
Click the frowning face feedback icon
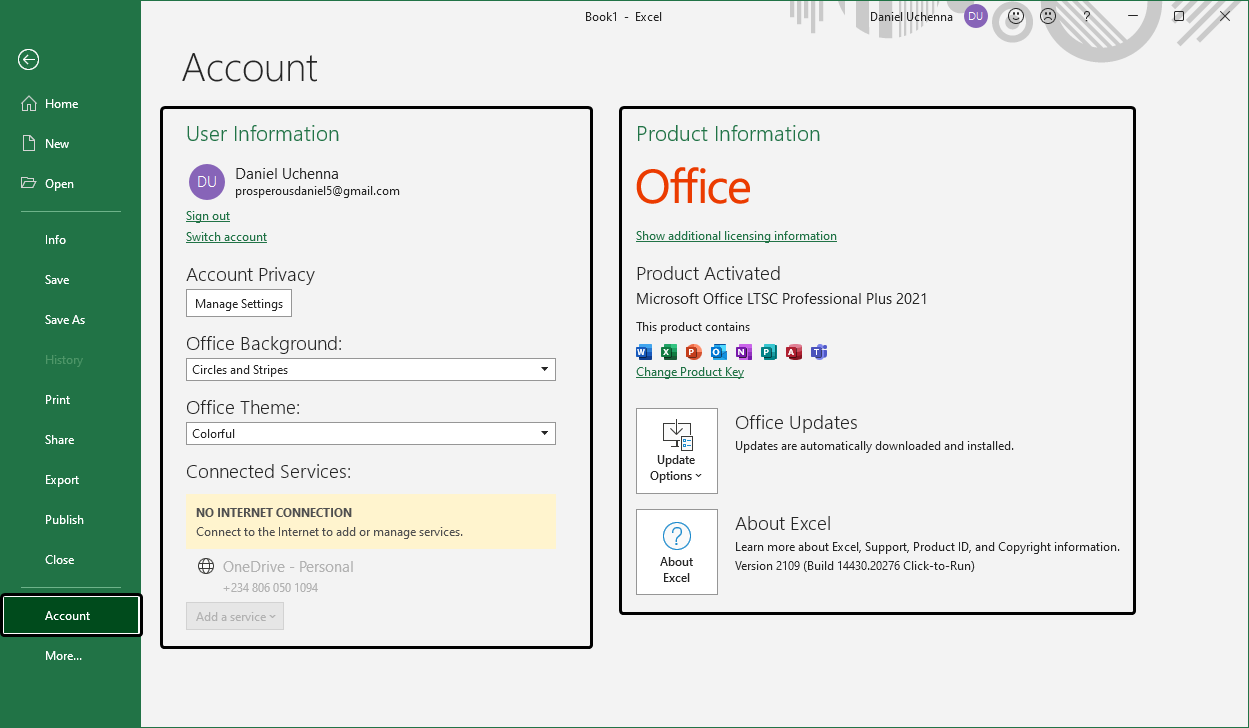pos(1048,17)
